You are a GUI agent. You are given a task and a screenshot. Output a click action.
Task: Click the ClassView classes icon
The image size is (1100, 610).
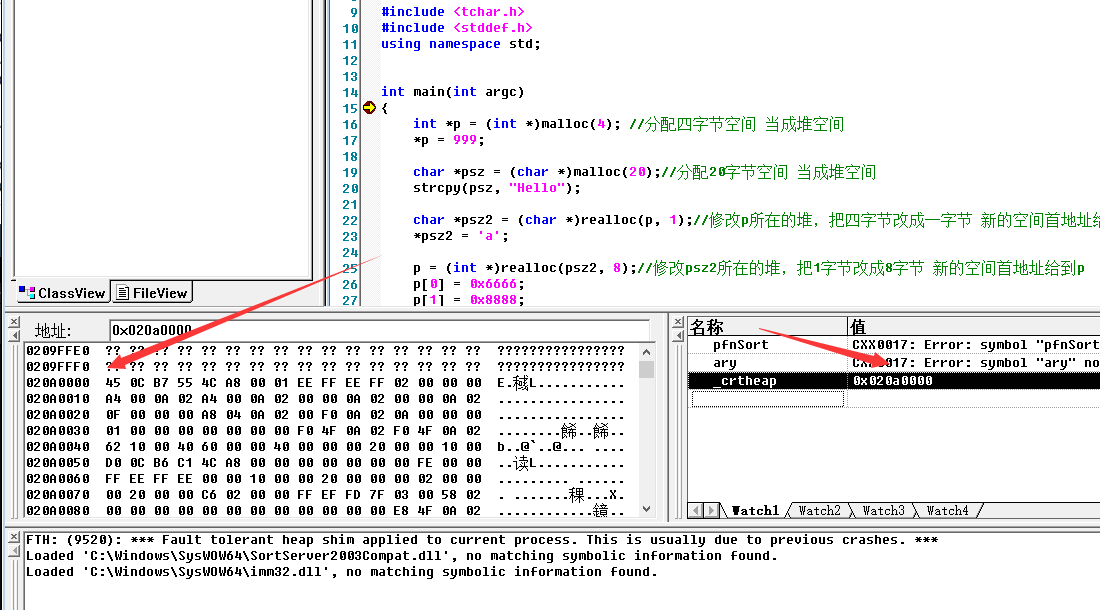point(24,292)
